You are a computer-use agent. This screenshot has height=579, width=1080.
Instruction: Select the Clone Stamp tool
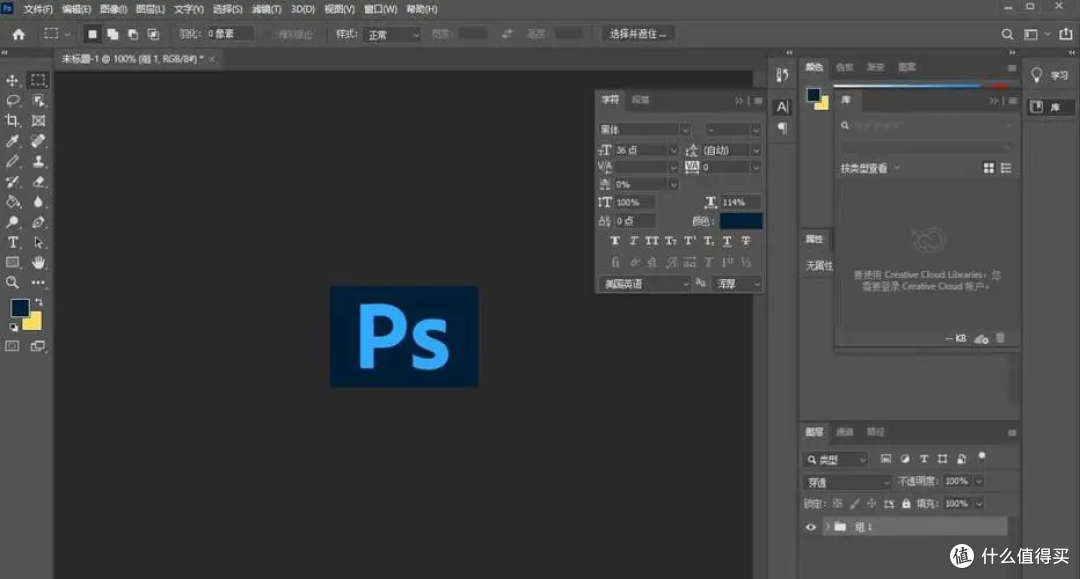pyautogui.click(x=38, y=162)
